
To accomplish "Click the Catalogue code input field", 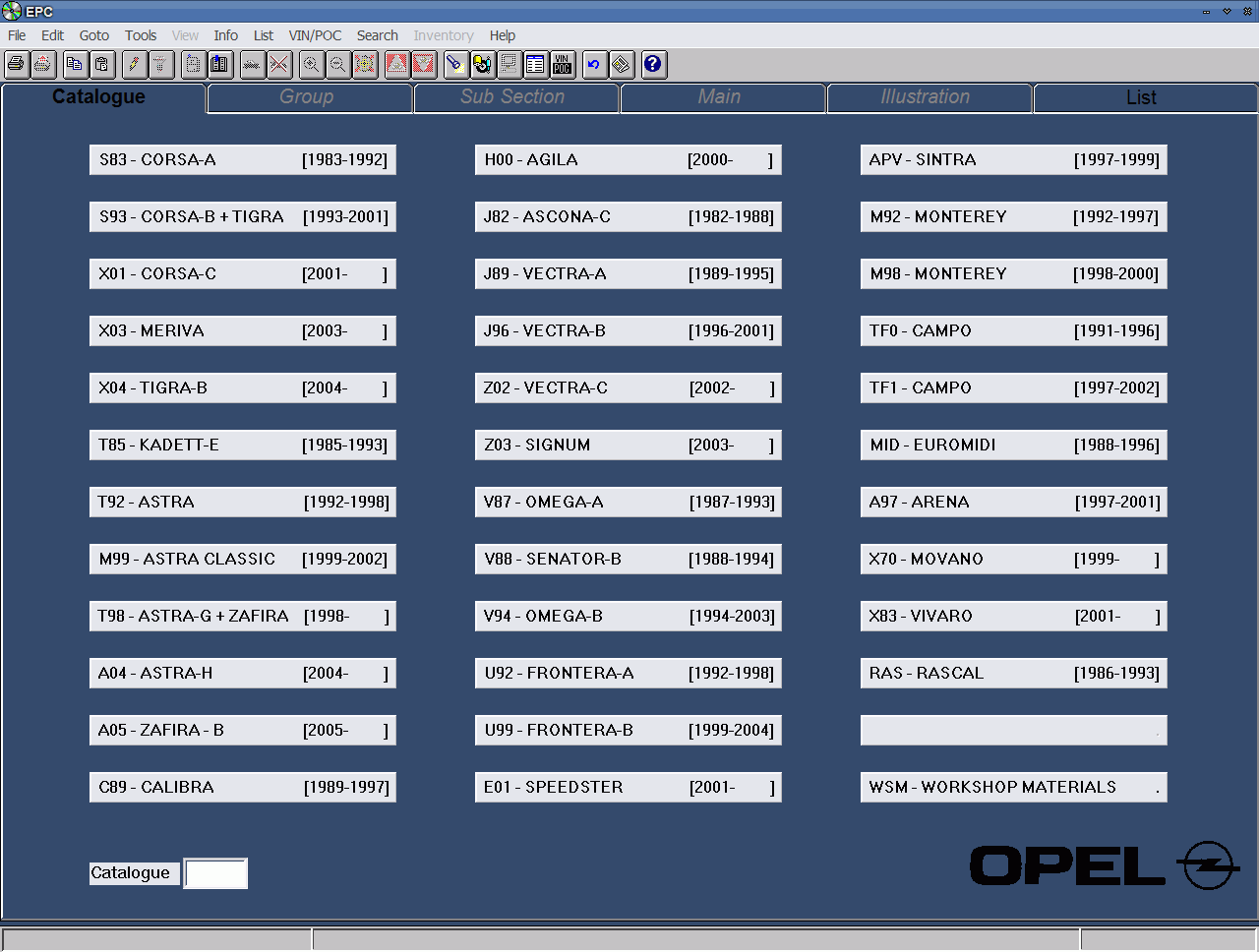I will 216,873.
